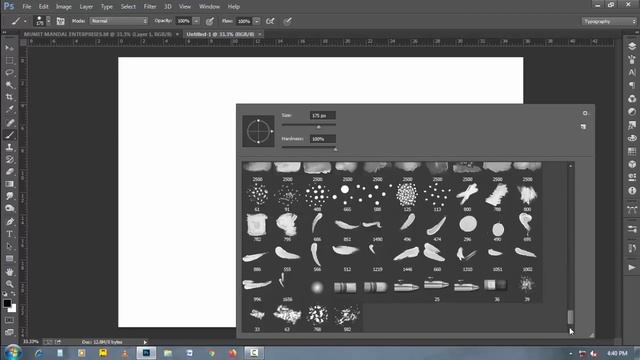Switch to the MANDAL ENTERPRISES document tab
640x360 pixels.
click(x=98, y=34)
